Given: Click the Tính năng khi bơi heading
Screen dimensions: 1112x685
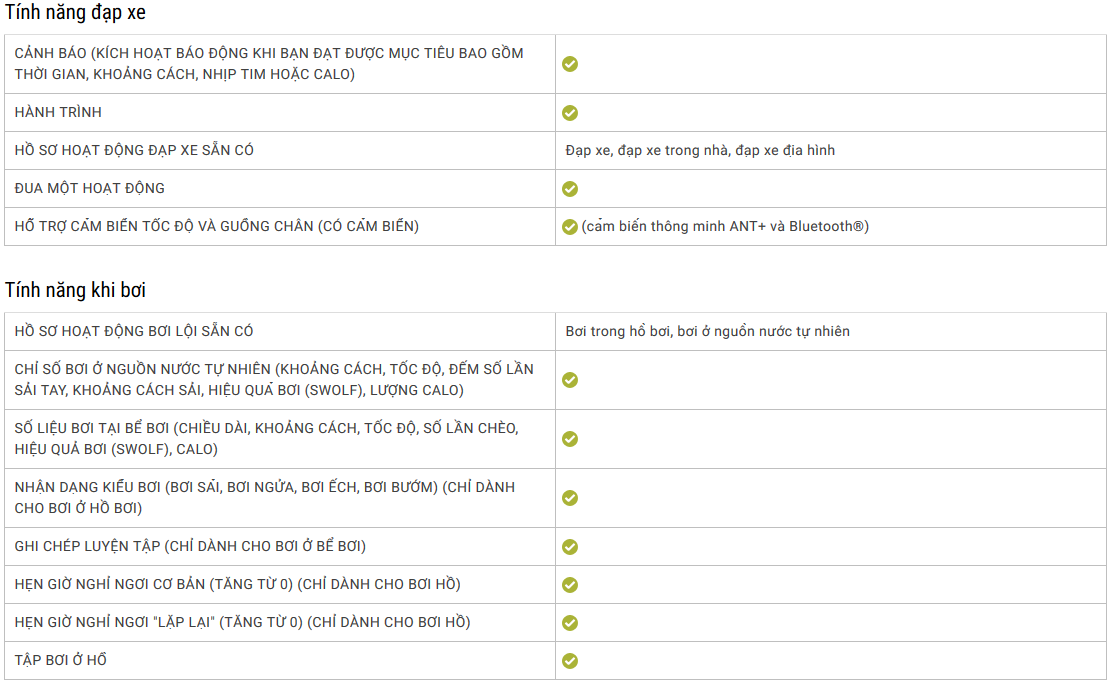Looking at the screenshot, I should click(x=75, y=290).
